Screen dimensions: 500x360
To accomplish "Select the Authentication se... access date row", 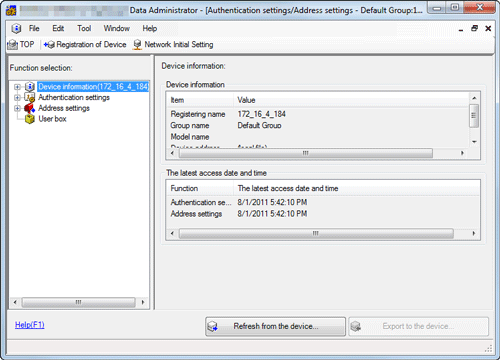I will [323, 202].
